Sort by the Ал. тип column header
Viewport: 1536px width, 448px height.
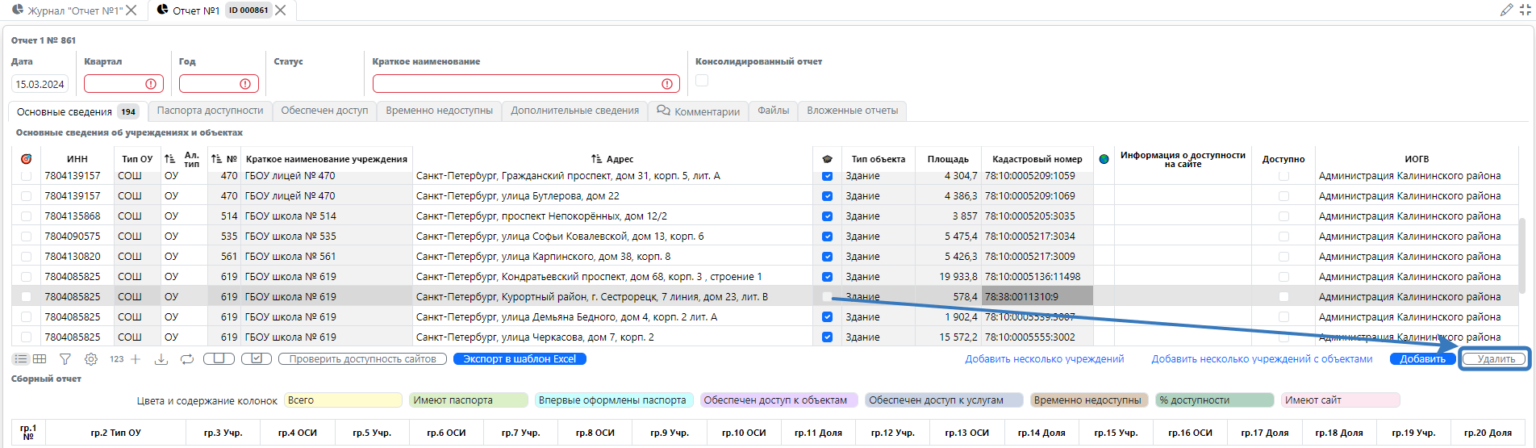pyautogui.click(x=192, y=158)
